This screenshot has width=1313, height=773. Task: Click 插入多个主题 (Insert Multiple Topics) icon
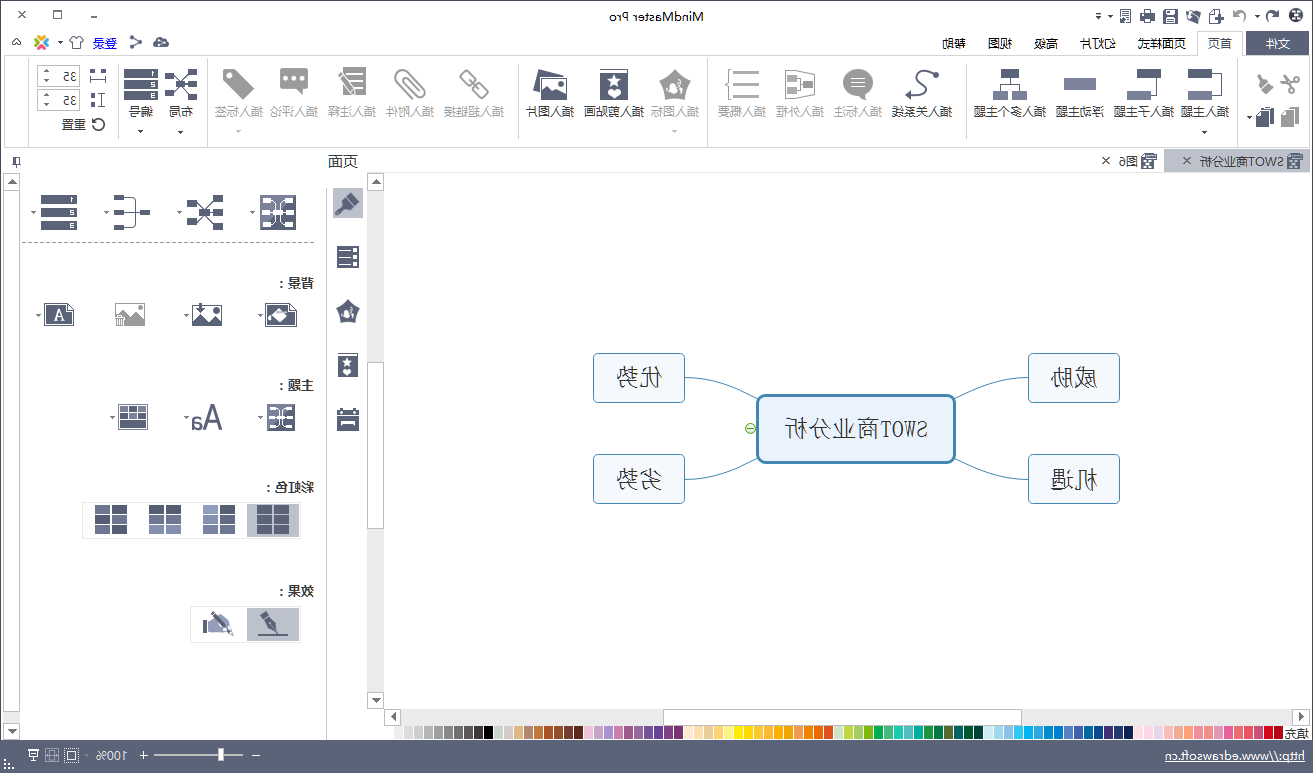point(1009,85)
